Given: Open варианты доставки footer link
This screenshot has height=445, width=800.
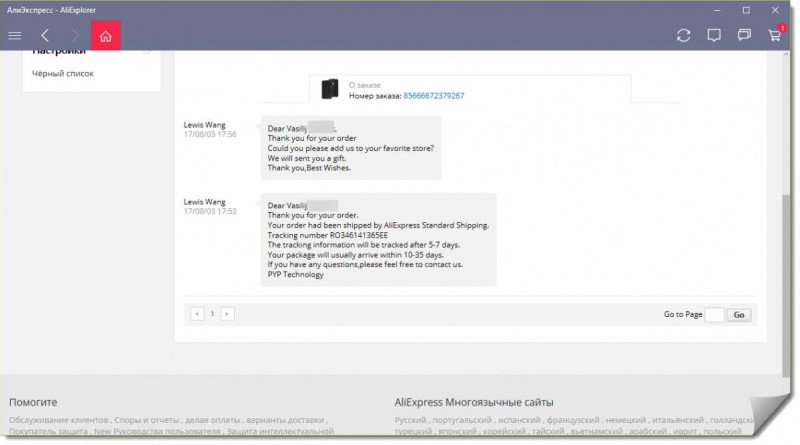Looking at the screenshot, I should (x=285, y=420).
